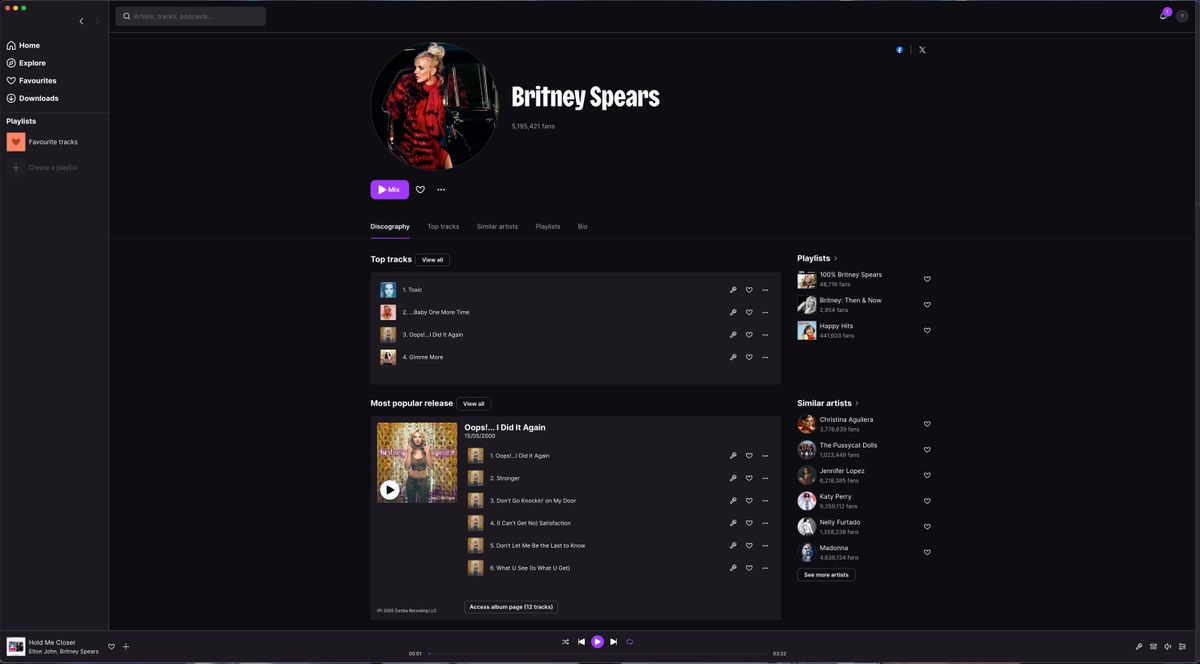Favourite the Happy Hits playlist

pos(927,330)
